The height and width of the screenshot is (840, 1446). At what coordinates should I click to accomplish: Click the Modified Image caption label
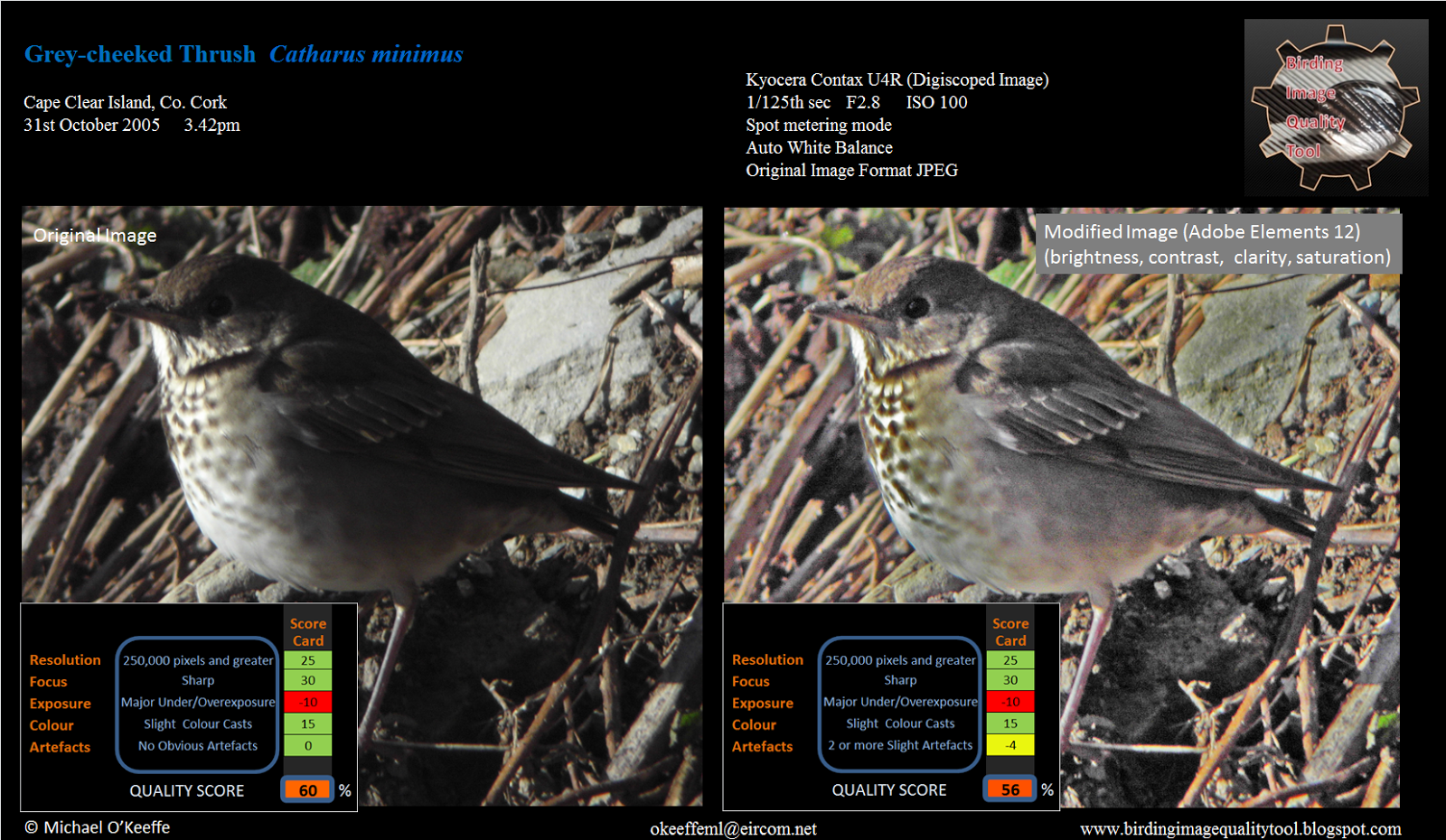coord(1217,244)
